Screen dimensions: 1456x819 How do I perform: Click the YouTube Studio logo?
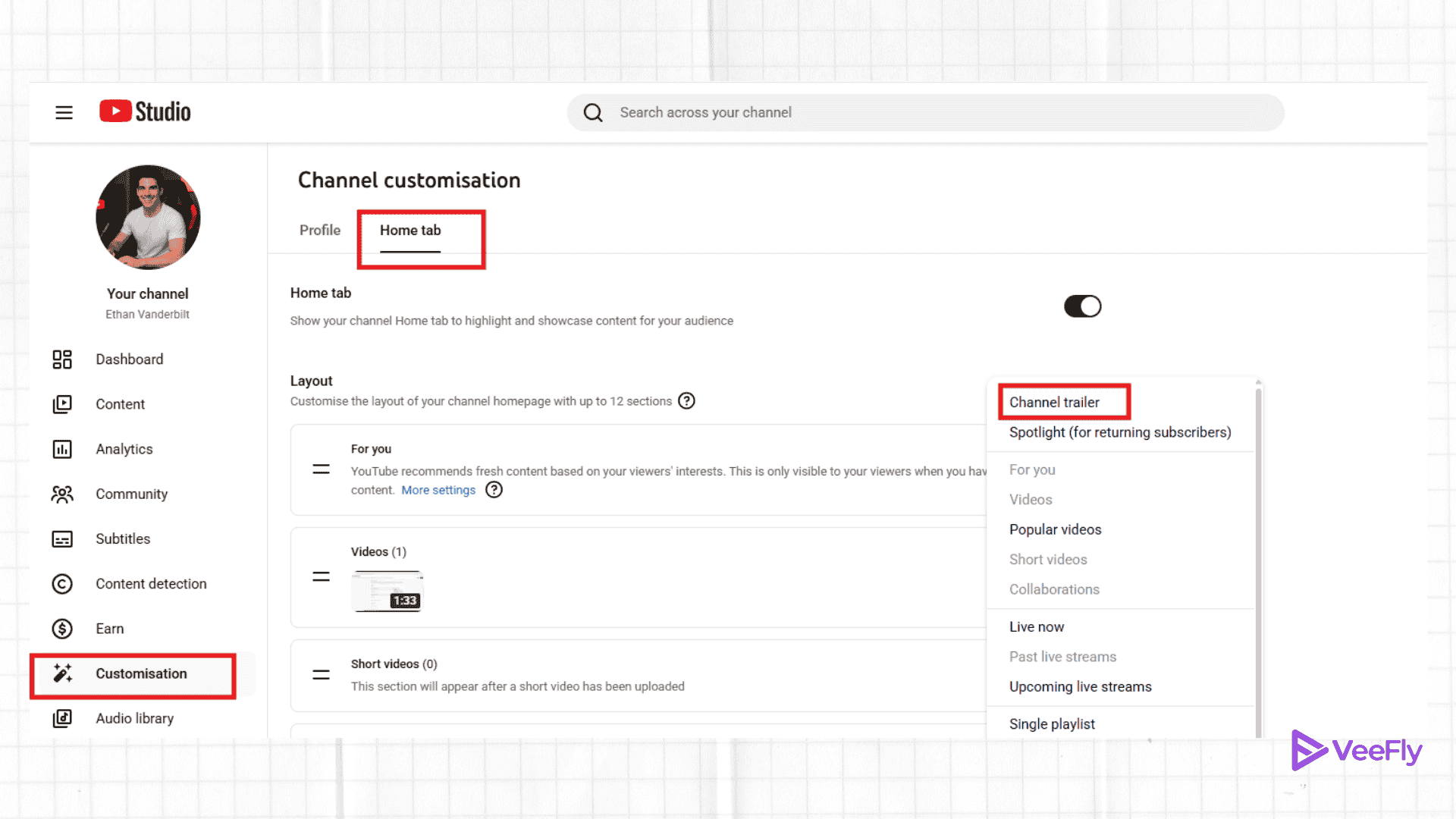pyautogui.click(x=144, y=111)
